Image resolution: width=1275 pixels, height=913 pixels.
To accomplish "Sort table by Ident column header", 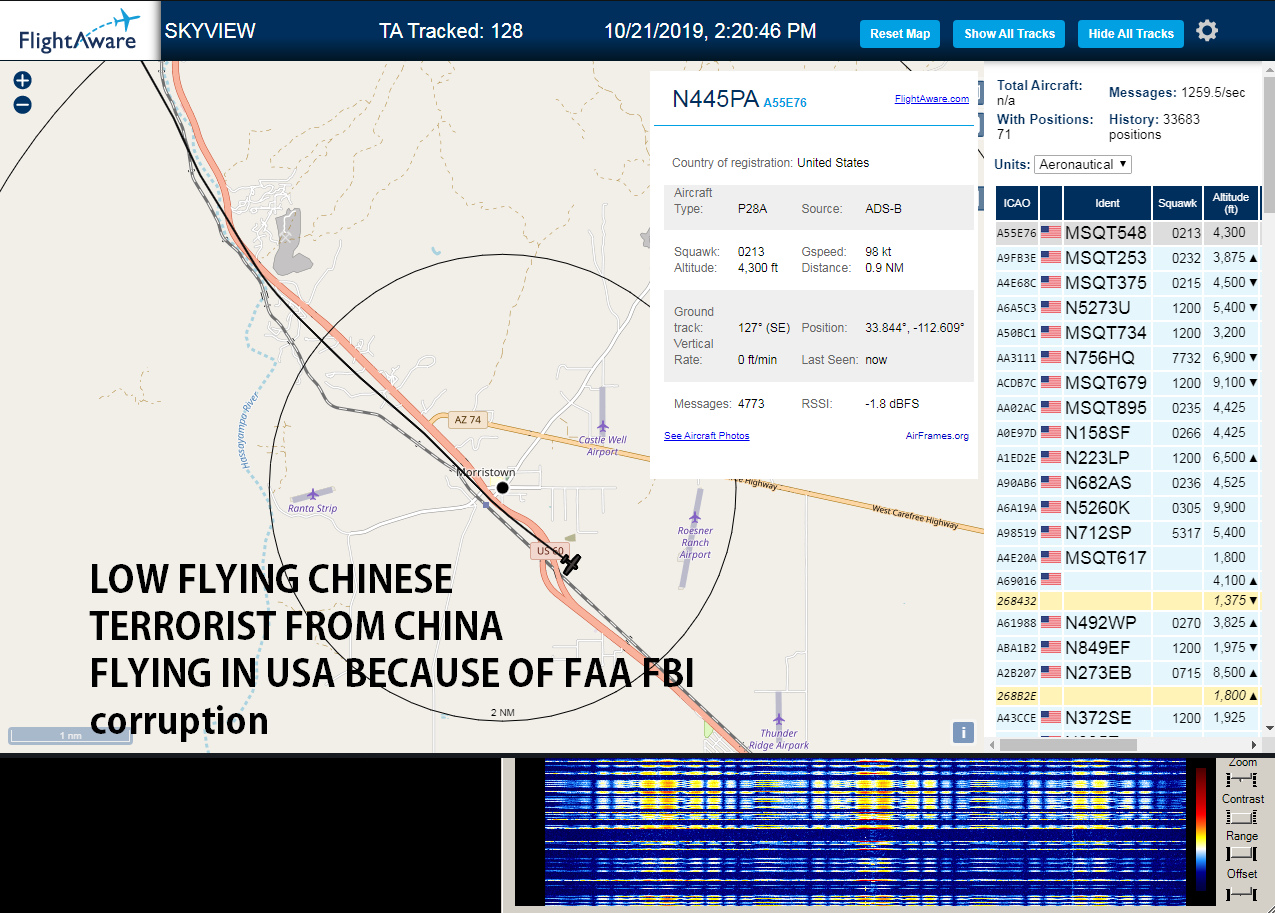I will point(1107,203).
